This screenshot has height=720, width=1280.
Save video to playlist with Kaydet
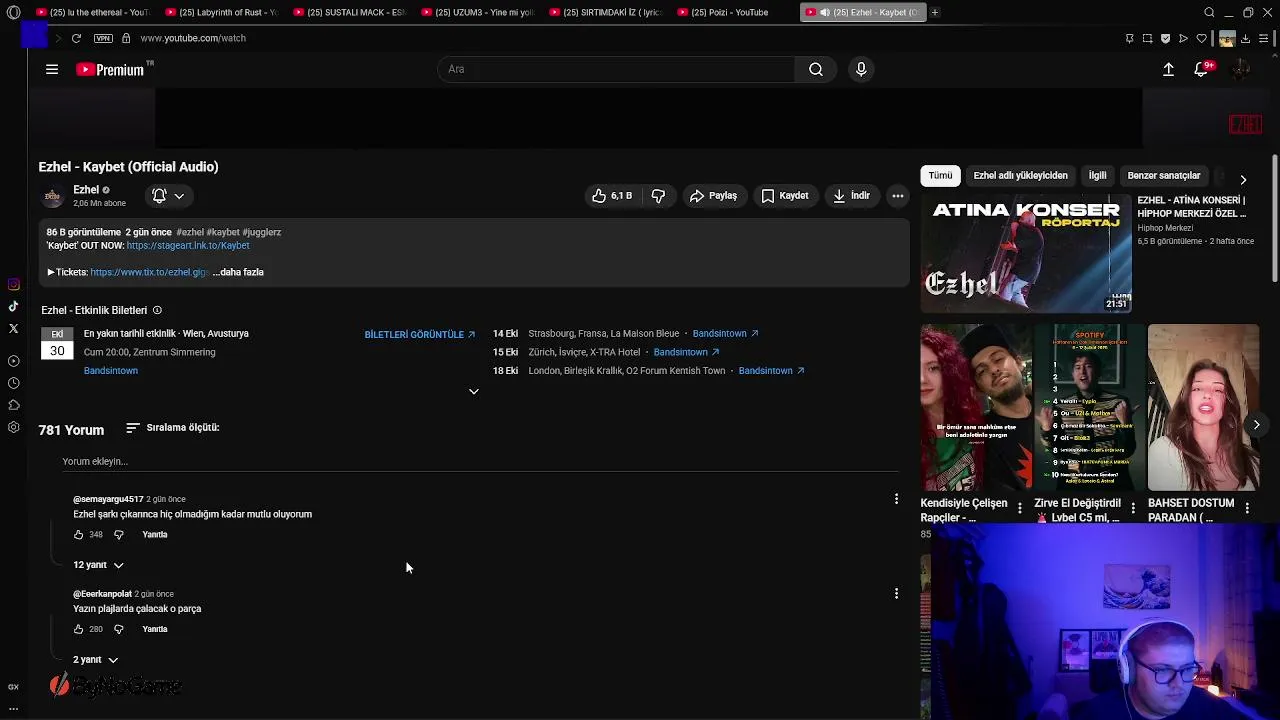(785, 196)
